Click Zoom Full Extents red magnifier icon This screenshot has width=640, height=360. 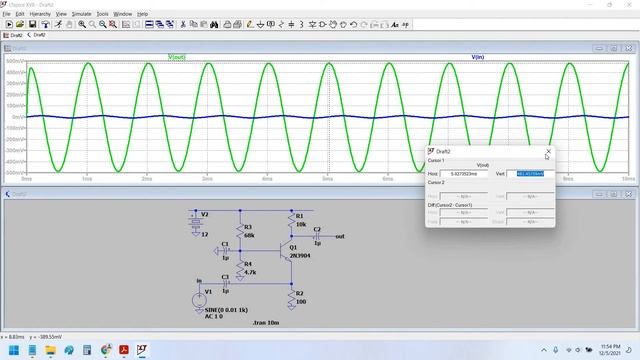click(x=113, y=24)
